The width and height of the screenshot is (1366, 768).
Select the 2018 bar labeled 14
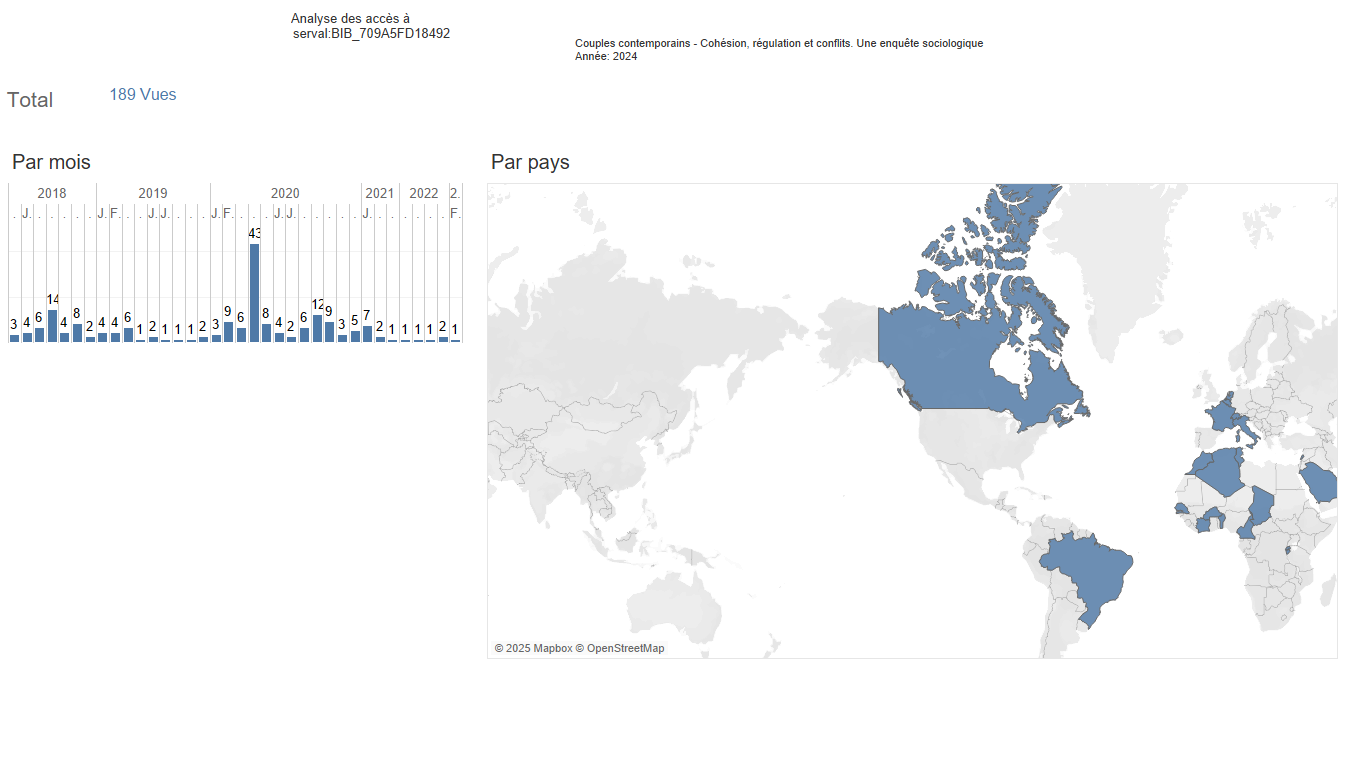click(x=53, y=325)
